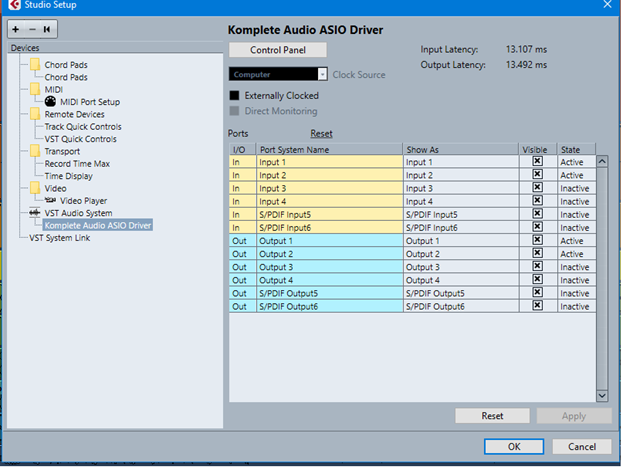Click State cell of Output 1 row
This screenshot has height=467, width=623.
click(576, 241)
